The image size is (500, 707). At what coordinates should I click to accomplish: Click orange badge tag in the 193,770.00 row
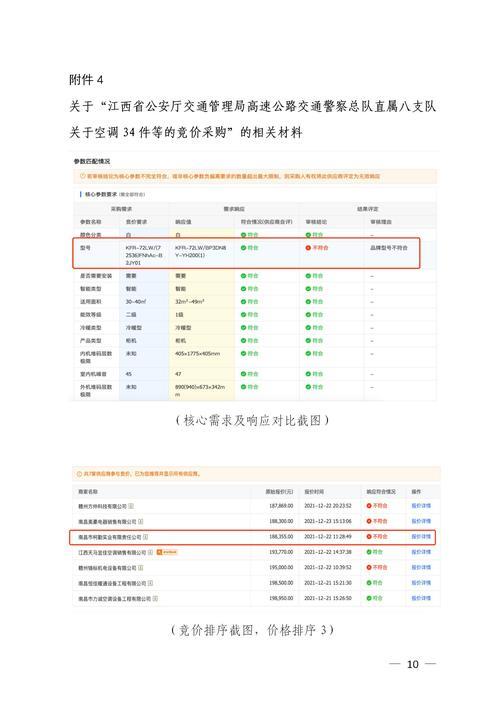167,552
